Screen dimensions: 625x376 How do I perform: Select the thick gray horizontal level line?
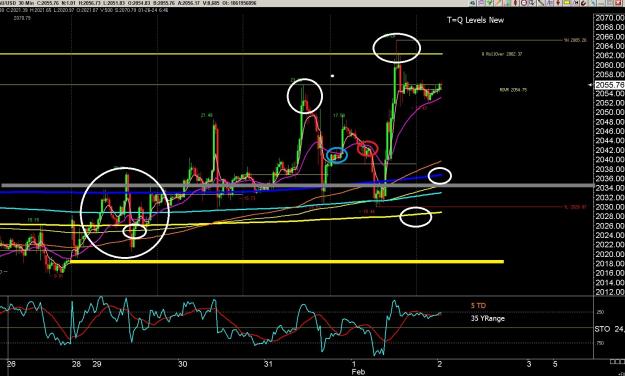click(297, 185)
